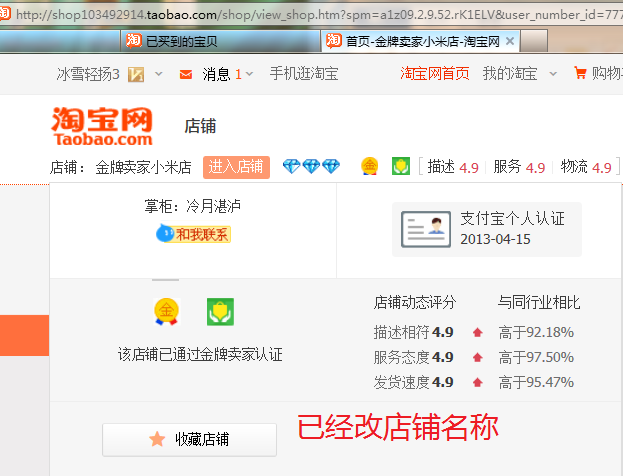
Task: Click the Taobao logo
Action: 102,126
